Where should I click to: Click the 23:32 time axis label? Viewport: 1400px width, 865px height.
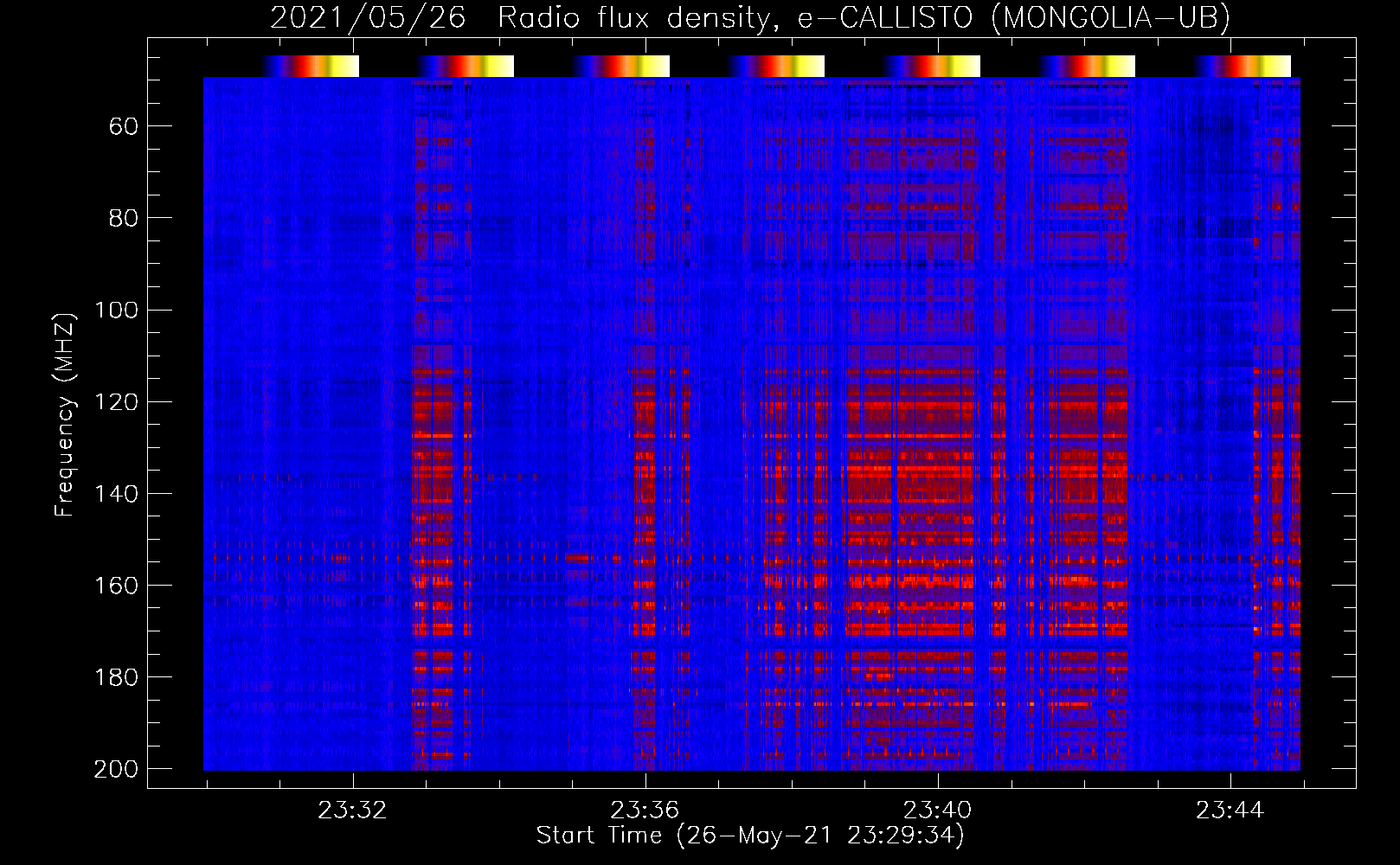coord(352,811)
